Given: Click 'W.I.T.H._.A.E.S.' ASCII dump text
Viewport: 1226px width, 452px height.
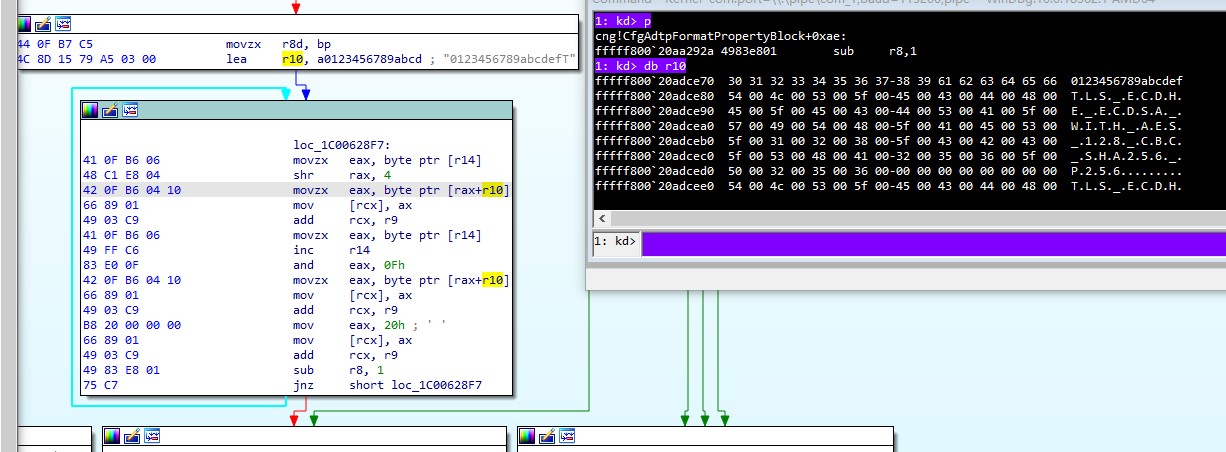Looking at the screenshot, I should point(1126,127).
